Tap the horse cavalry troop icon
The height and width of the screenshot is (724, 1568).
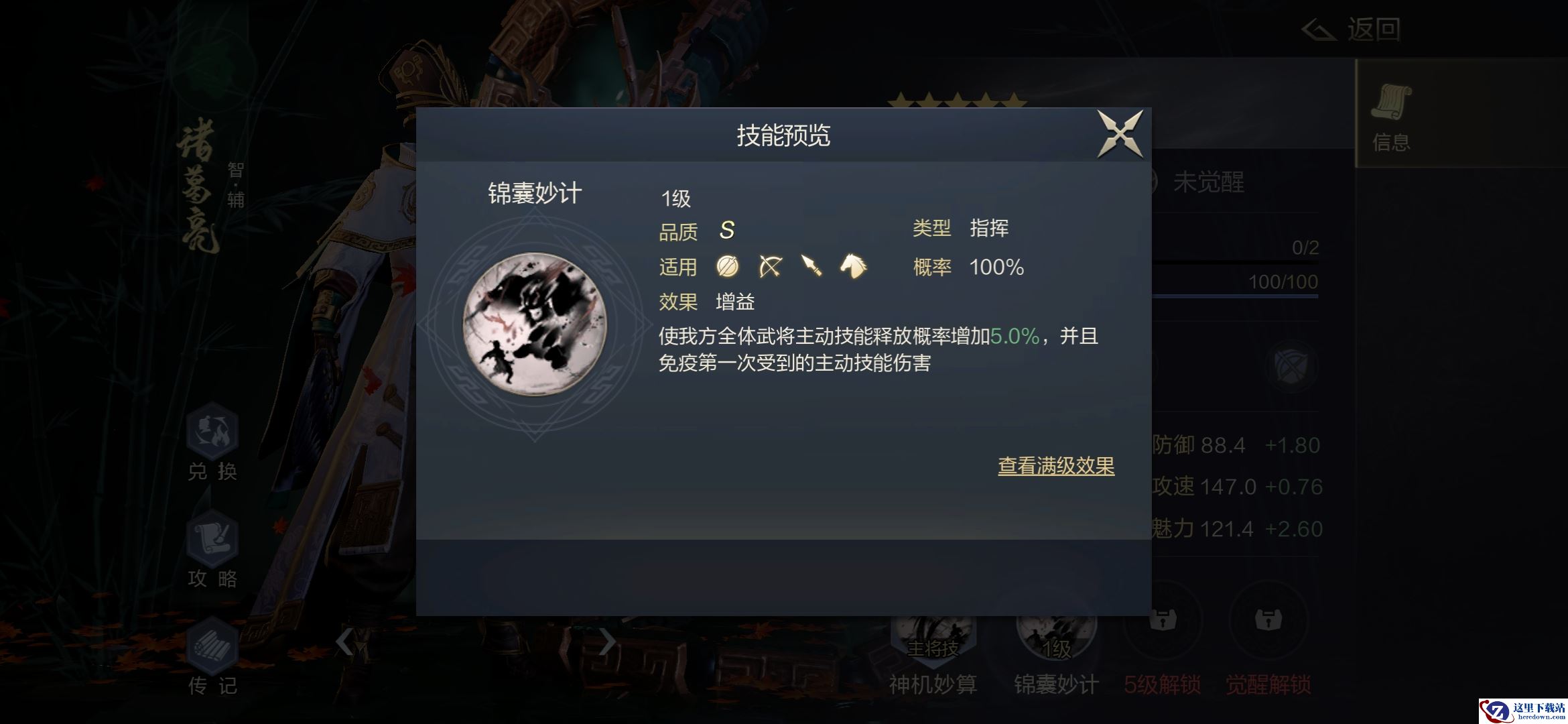tap(853, 266)
